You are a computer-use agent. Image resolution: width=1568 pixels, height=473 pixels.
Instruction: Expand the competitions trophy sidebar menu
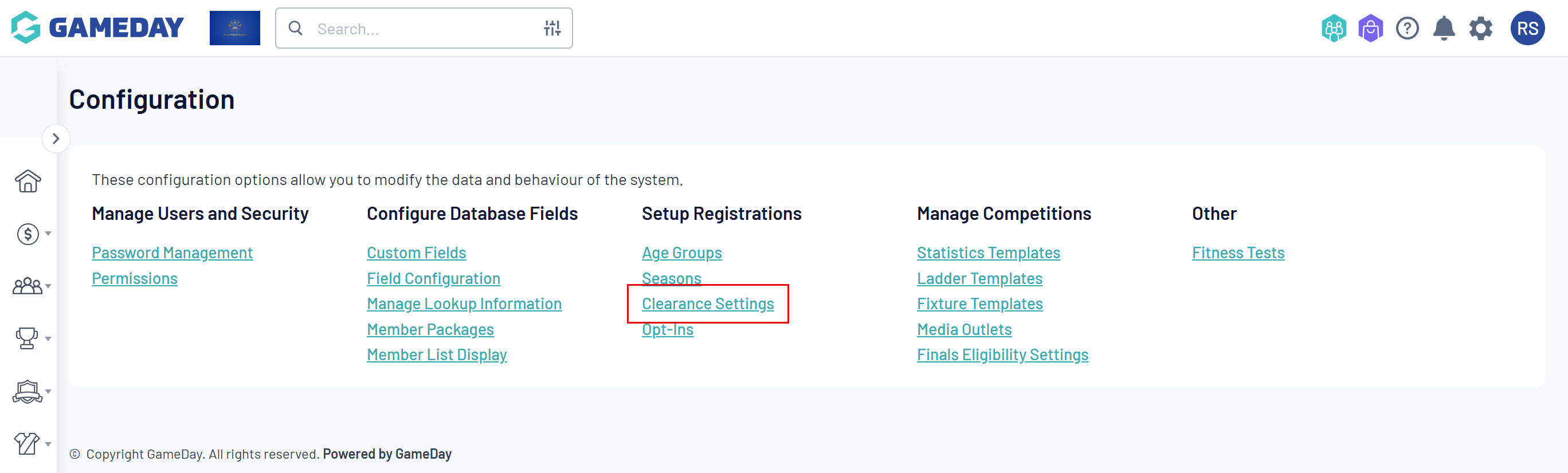32,338
